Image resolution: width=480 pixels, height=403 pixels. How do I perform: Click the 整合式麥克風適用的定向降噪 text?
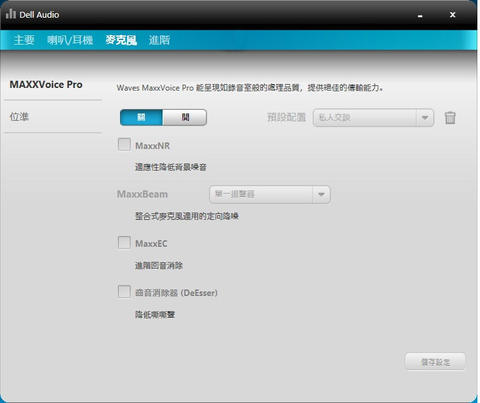point(187,216)
